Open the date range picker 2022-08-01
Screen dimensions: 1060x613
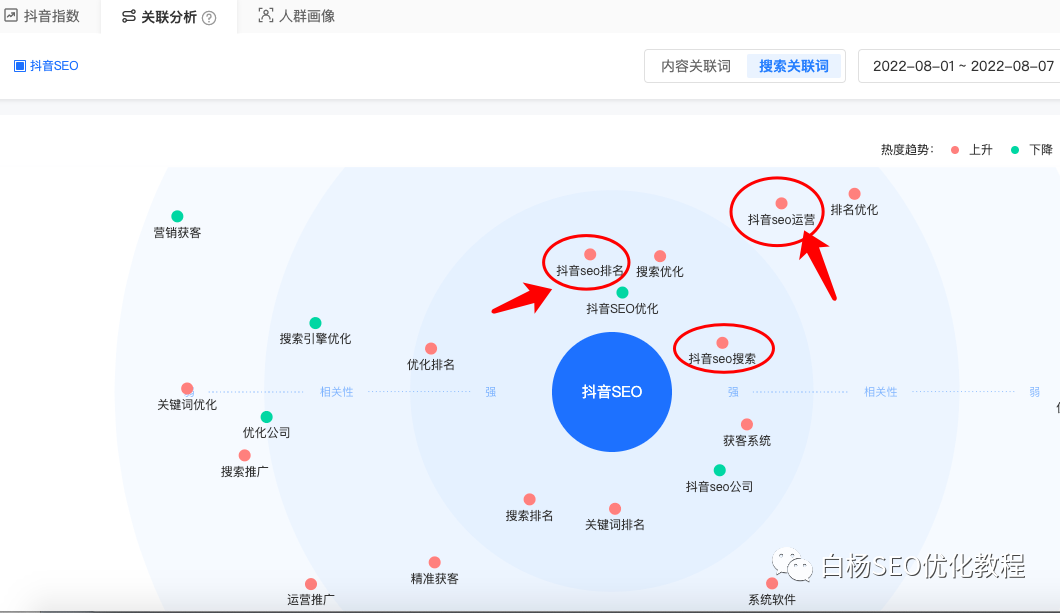962,66
